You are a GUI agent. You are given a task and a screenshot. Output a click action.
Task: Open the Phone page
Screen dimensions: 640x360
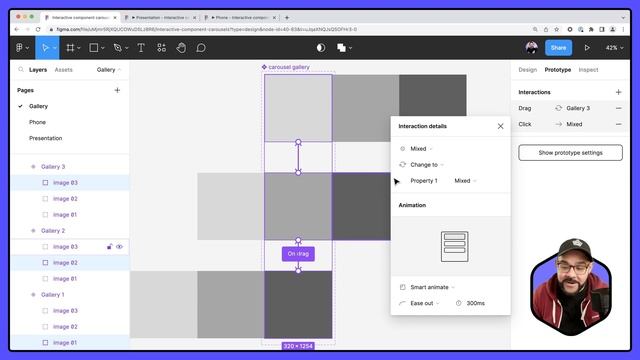[x=37, y=122]
